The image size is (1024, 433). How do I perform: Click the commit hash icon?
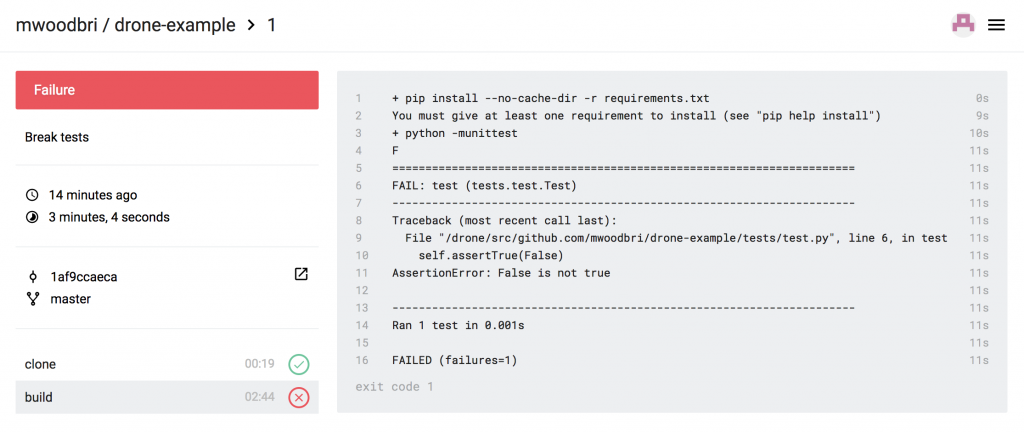(32, 276)
